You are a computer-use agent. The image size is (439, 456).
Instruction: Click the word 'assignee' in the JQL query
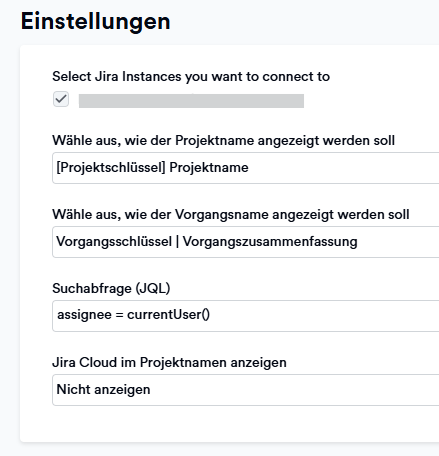[84, 315]
